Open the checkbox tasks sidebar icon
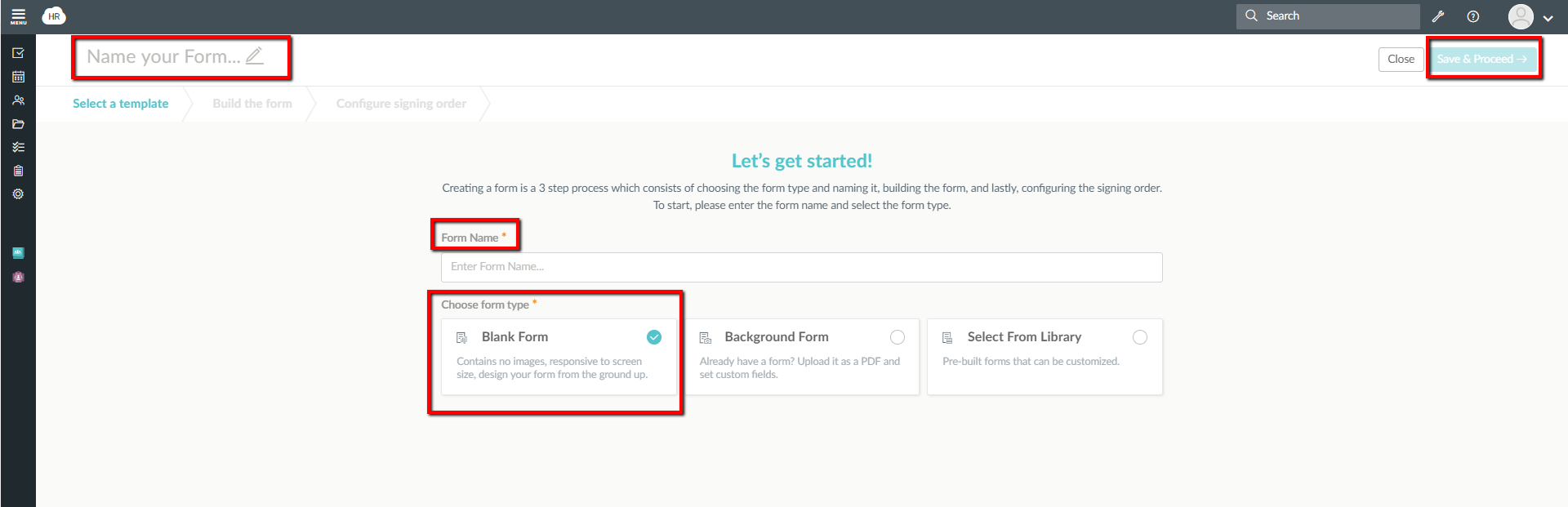1568x507 pixels. click(18, 53)
